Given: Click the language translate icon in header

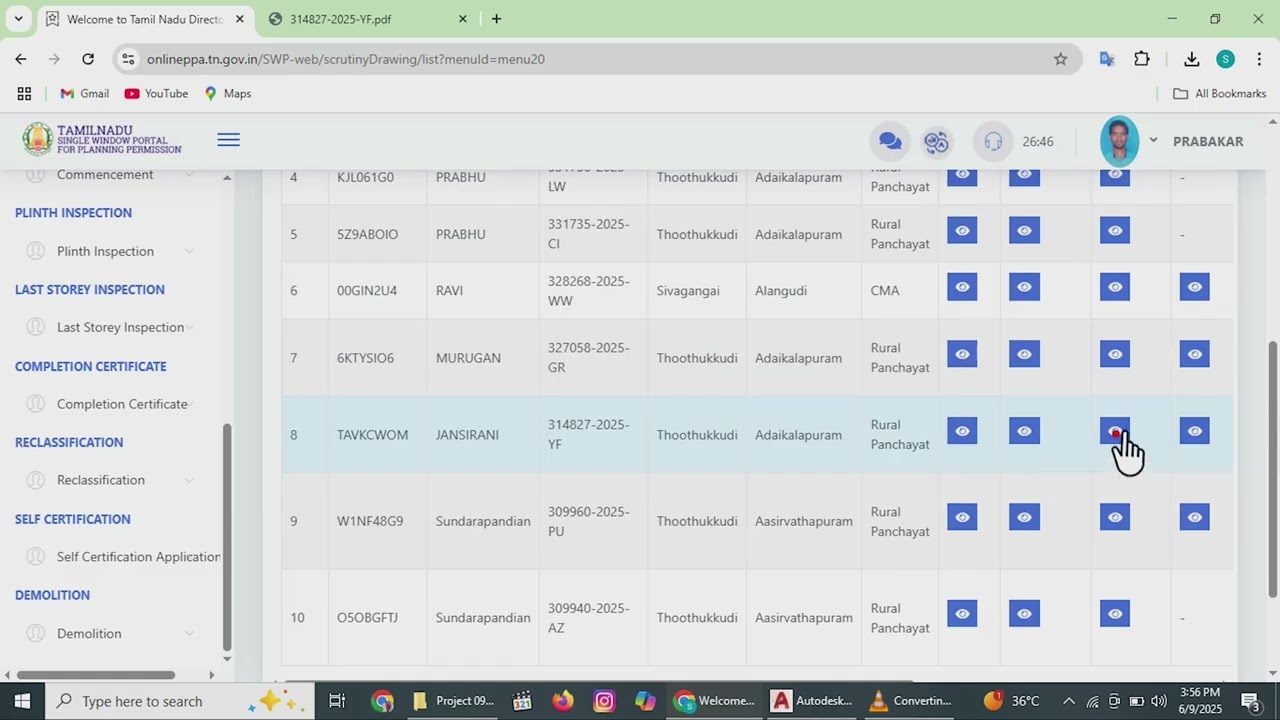Looking at the screenshot, I should [936, 142].
